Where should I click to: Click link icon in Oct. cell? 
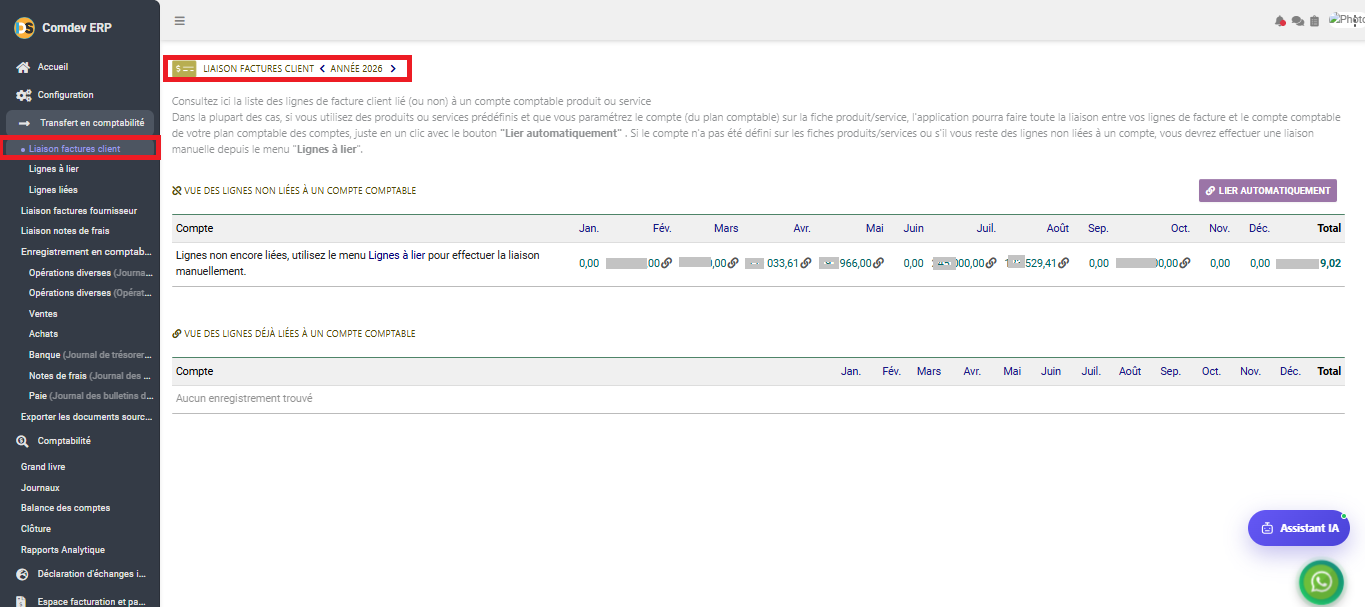click(1185, 263)
